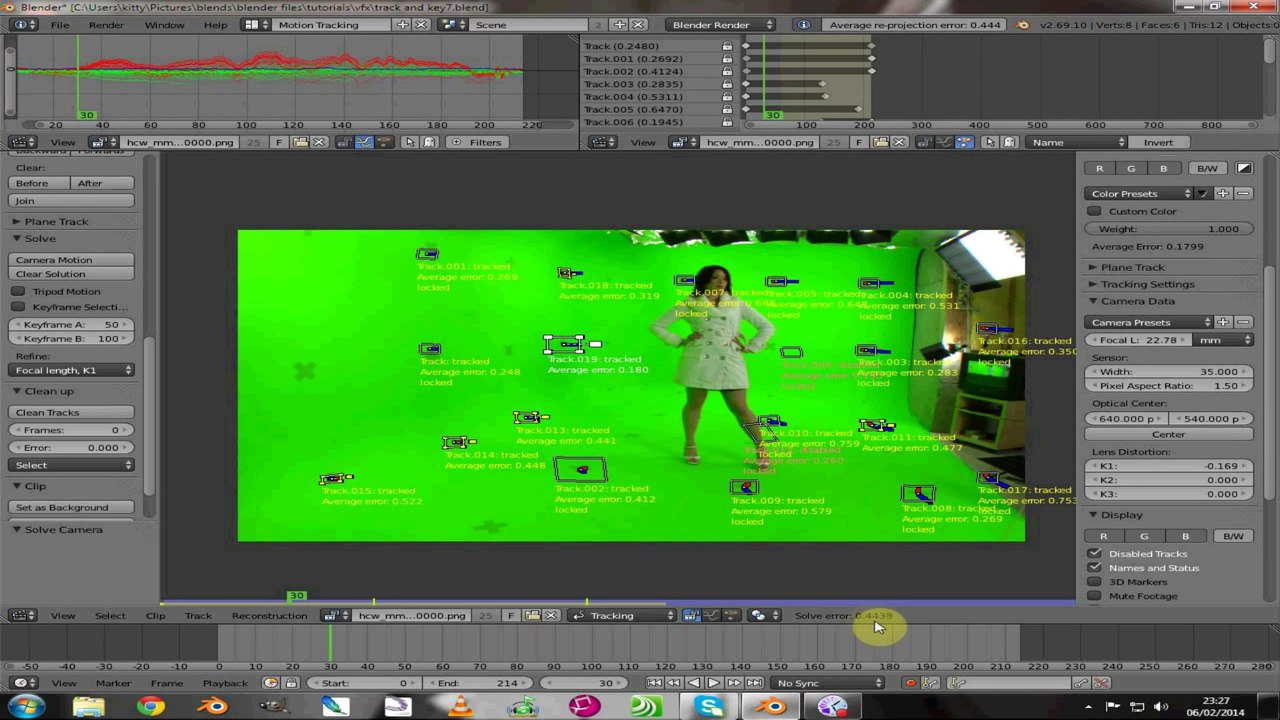Open the Reconstruction menu in clip editor
Screen dimensions: 1280x720
click(269, 615)
